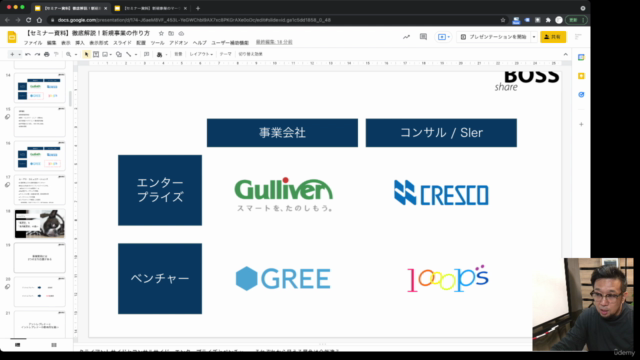
Task: Open the 編集 menu
Action: 51,43
